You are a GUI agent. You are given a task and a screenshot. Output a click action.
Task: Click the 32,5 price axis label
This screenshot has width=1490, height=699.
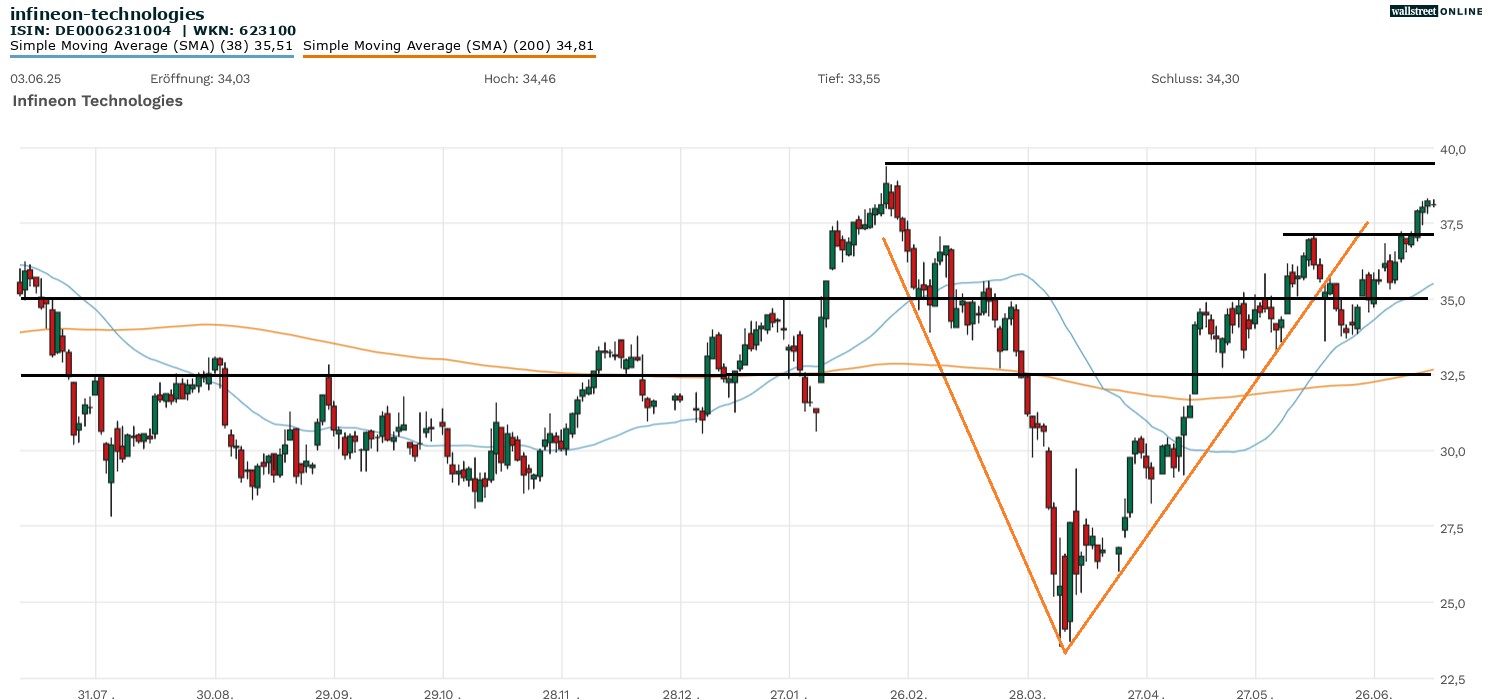tap(1453, 377)
